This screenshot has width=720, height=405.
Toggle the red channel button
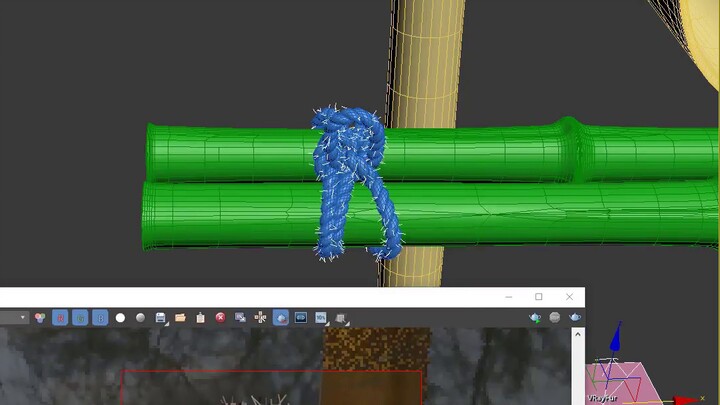pos(60,318)
